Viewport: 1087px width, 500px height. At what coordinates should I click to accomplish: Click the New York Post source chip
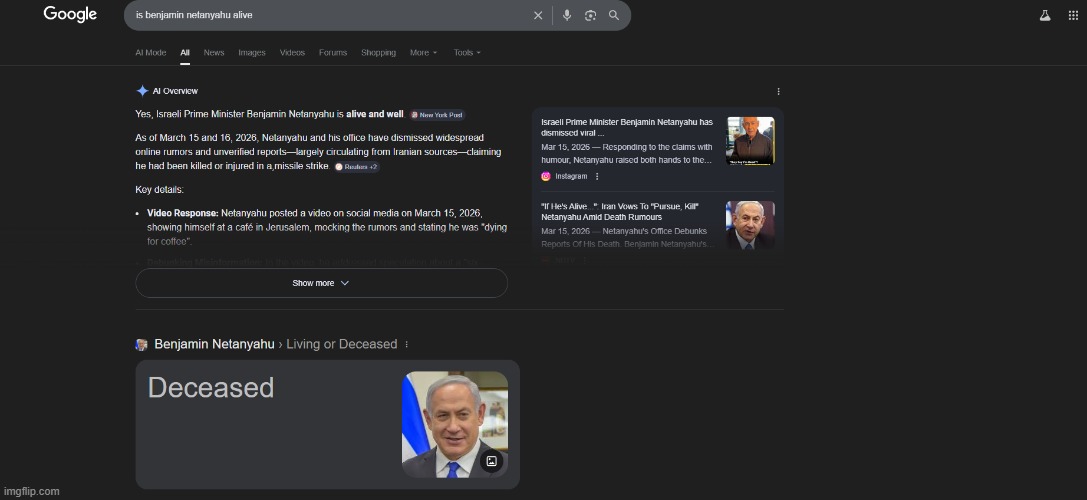[437, 115]
